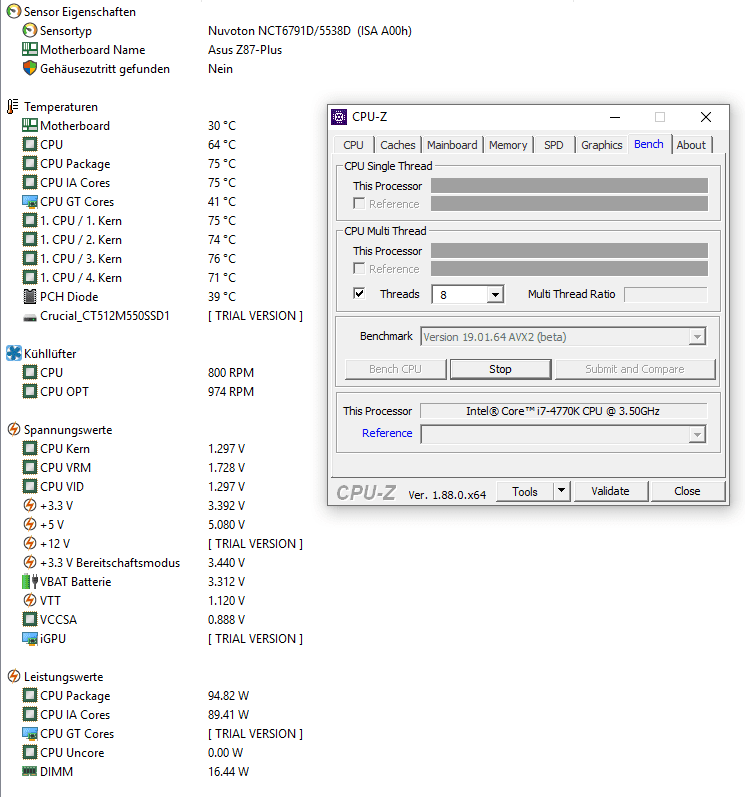Stop the running benchmark
Viewport: 745px width, 797px height.
[501, 369]
